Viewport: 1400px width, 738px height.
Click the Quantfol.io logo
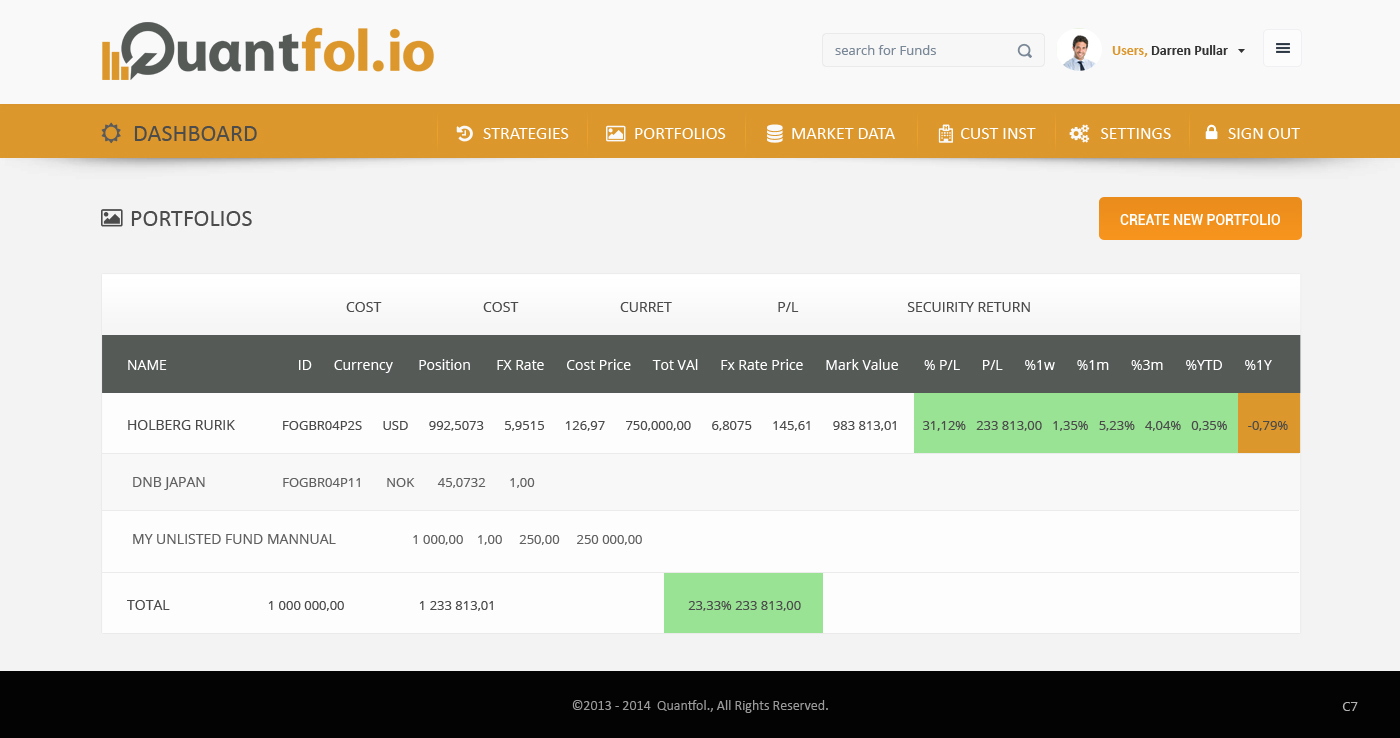268,51
